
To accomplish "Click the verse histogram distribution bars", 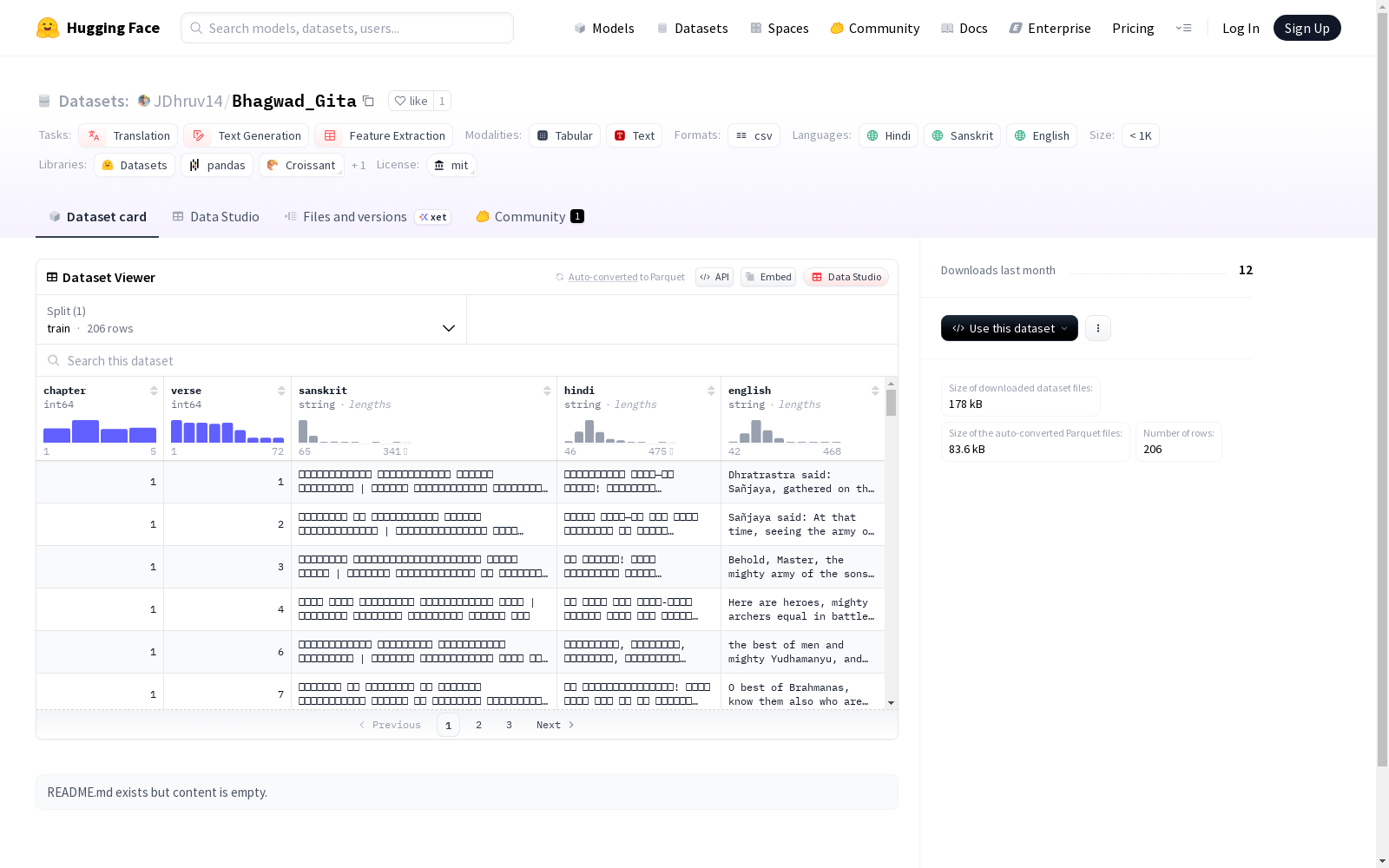I will [x=227, y=431].
